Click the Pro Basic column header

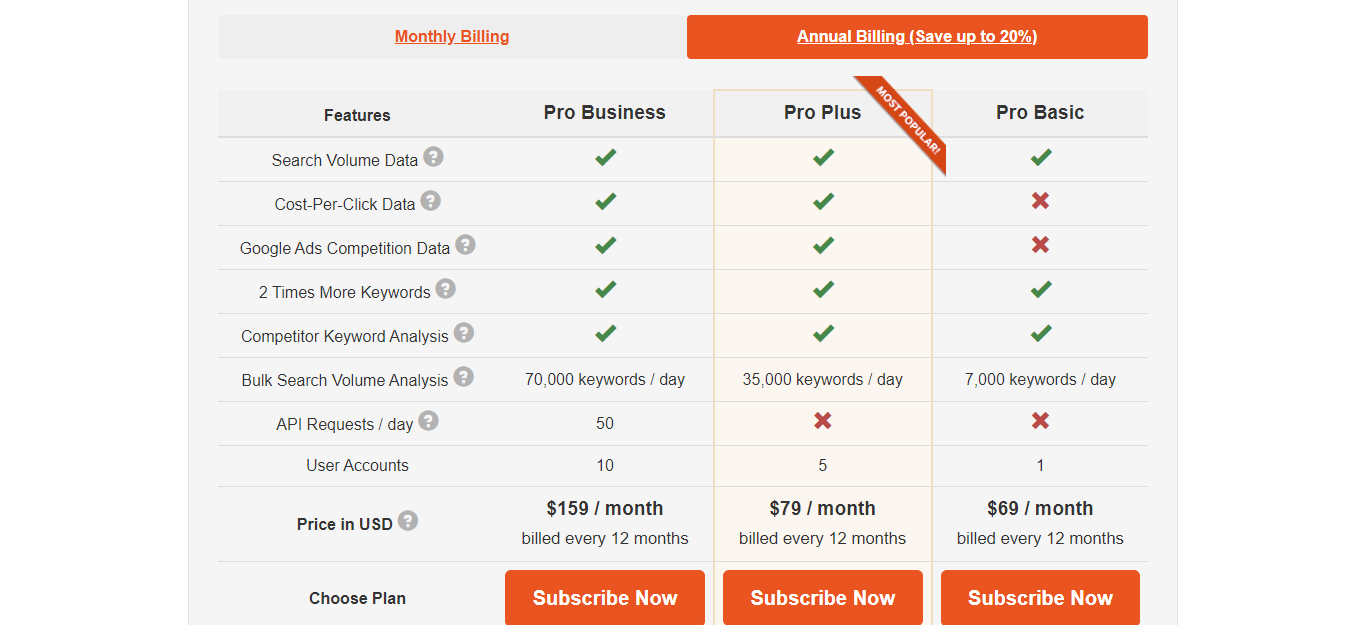1040,113
